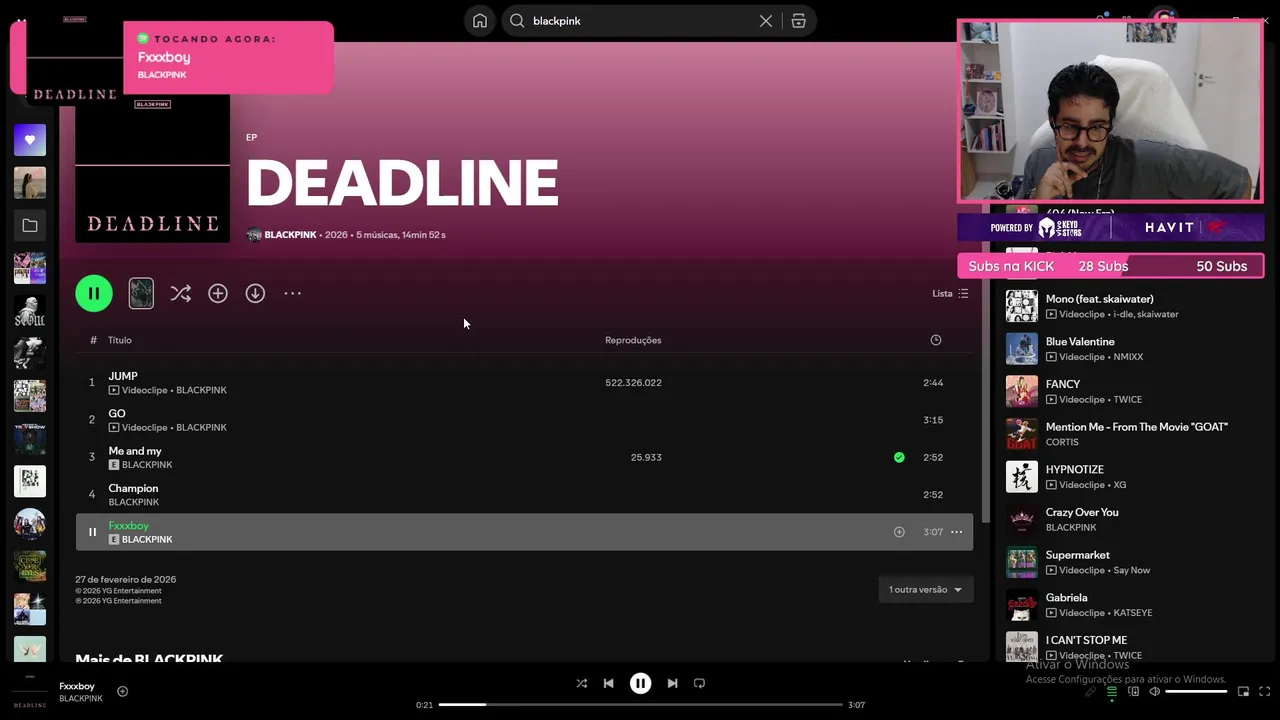
Task: Add Fxxxboy to Liked Songs from its row
Action: 899,532
